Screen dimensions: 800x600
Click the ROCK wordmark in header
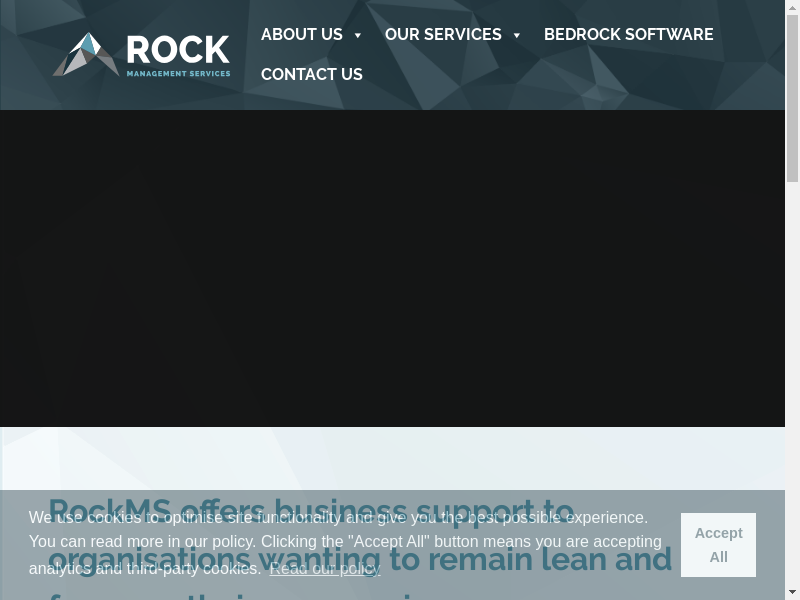[x=178, y=49]
